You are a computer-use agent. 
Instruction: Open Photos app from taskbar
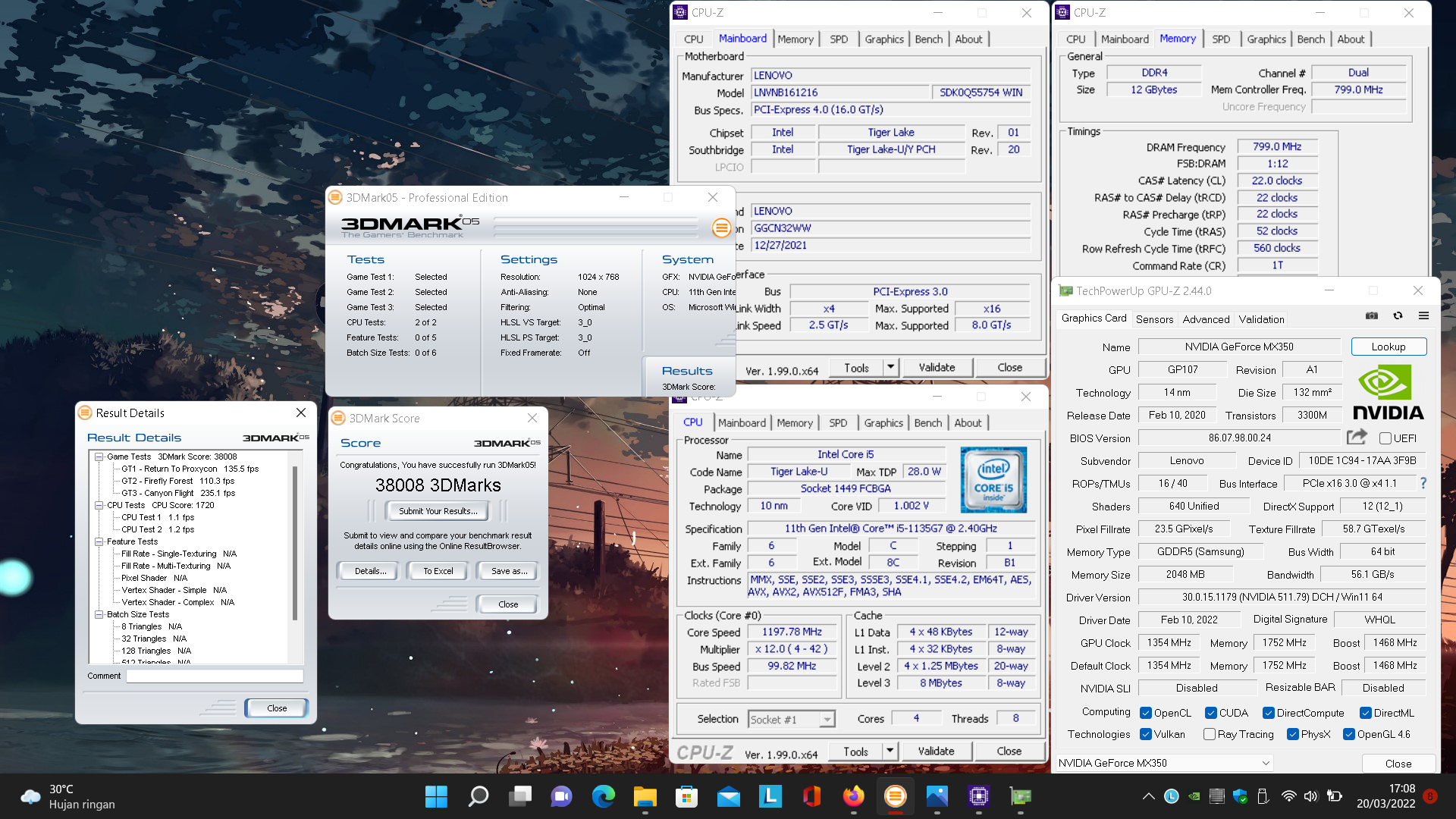(937, 796)
